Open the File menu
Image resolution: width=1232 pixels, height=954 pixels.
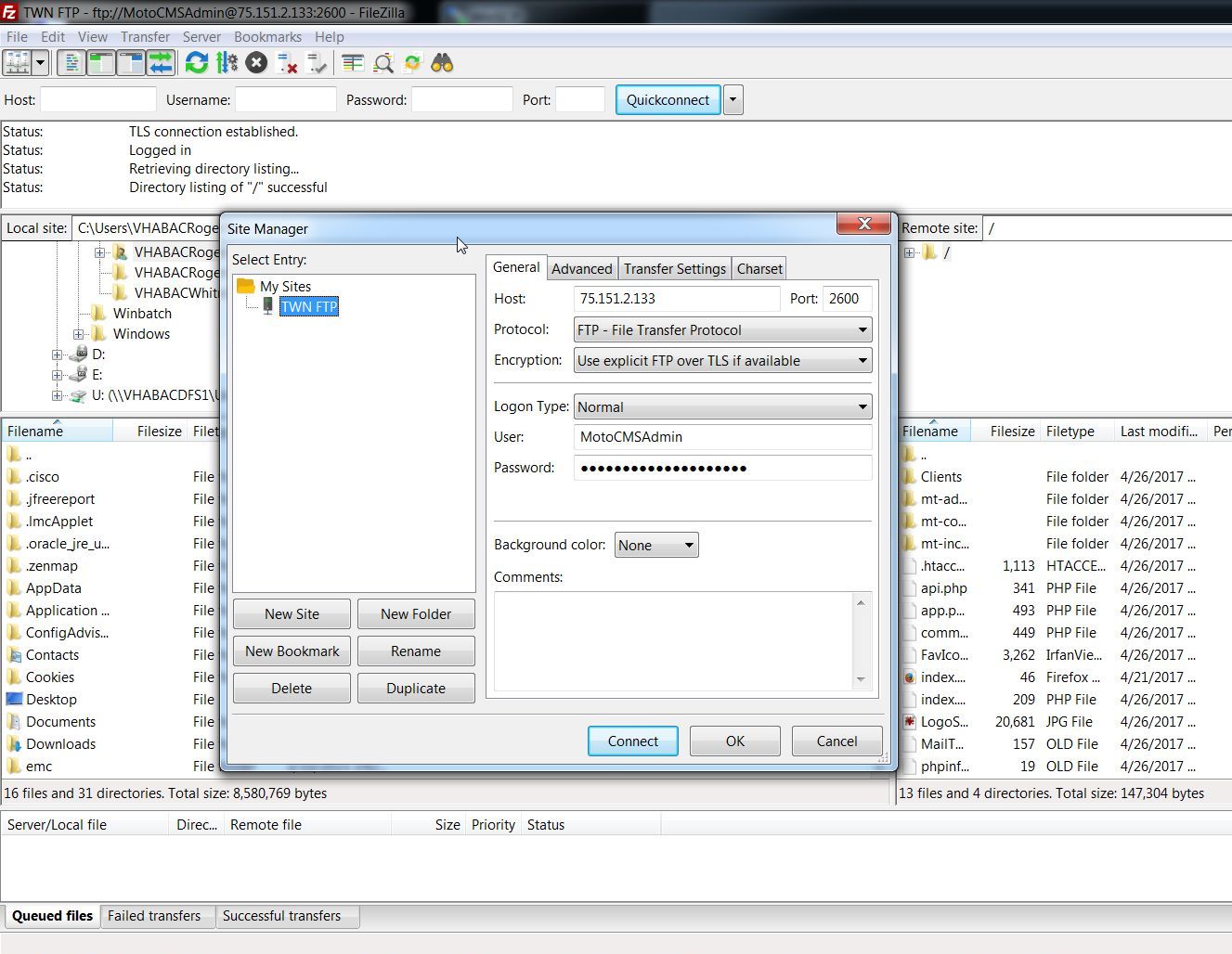click(x=17, y=37)
